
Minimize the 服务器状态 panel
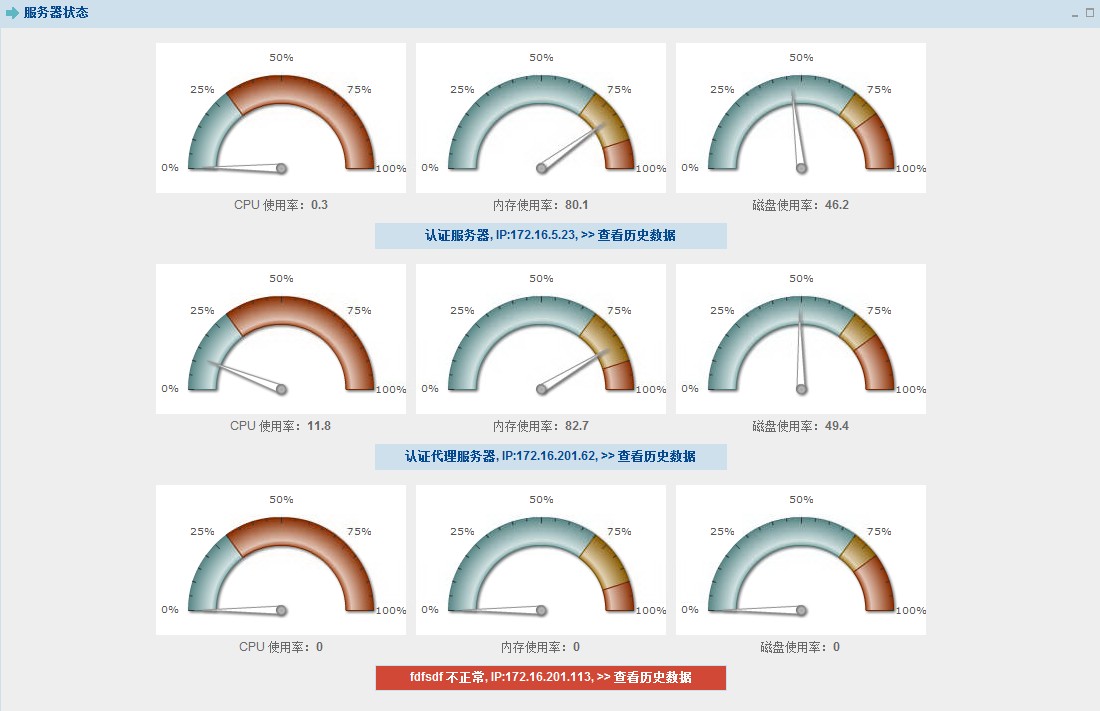click(1075, 14)
